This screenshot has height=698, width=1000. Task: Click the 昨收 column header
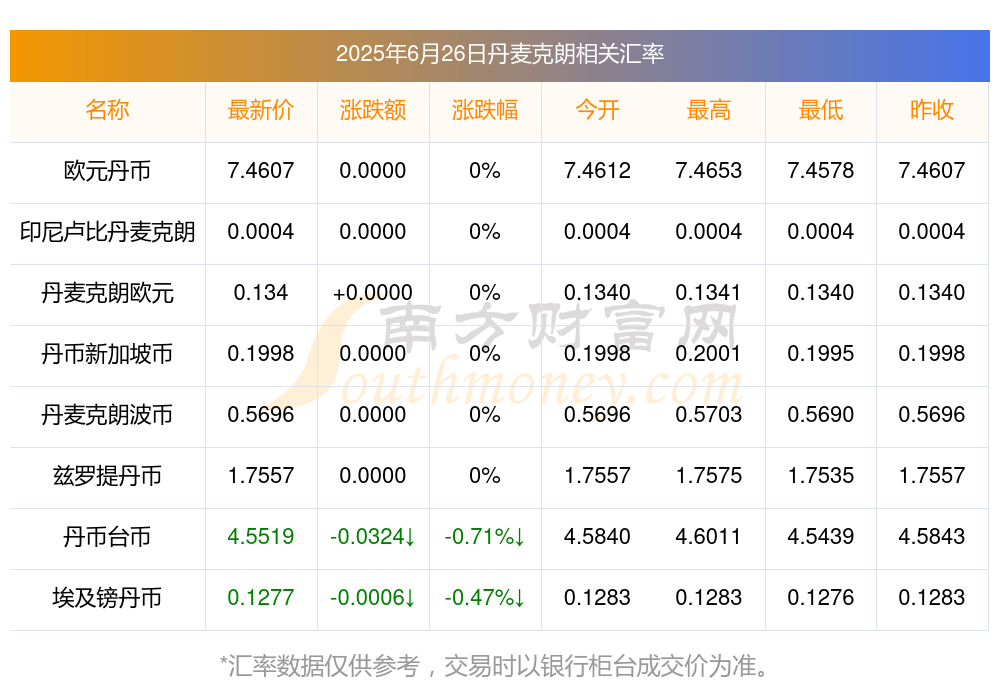click(932, 110)
